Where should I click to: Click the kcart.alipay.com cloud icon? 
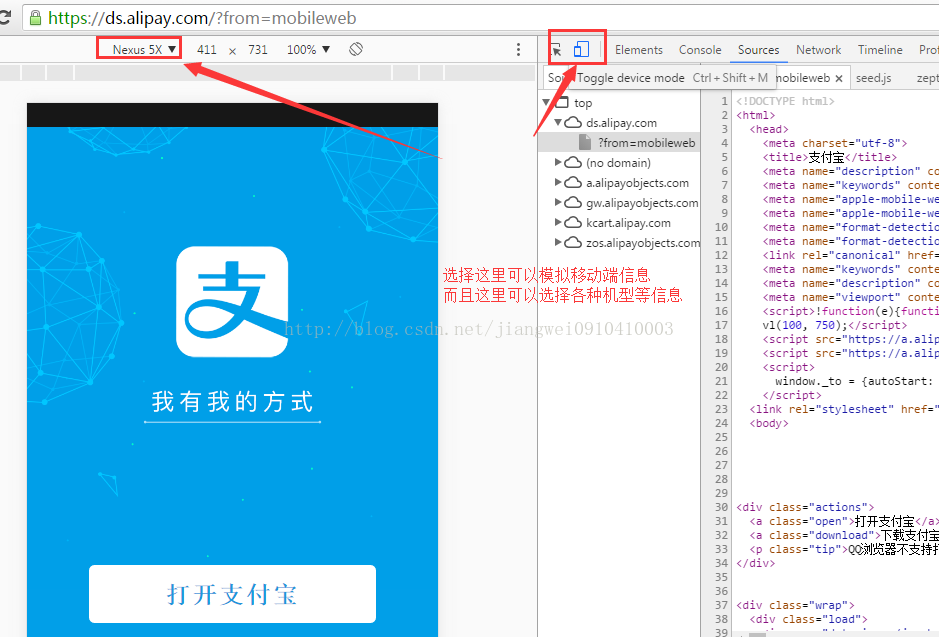point(573,222)
